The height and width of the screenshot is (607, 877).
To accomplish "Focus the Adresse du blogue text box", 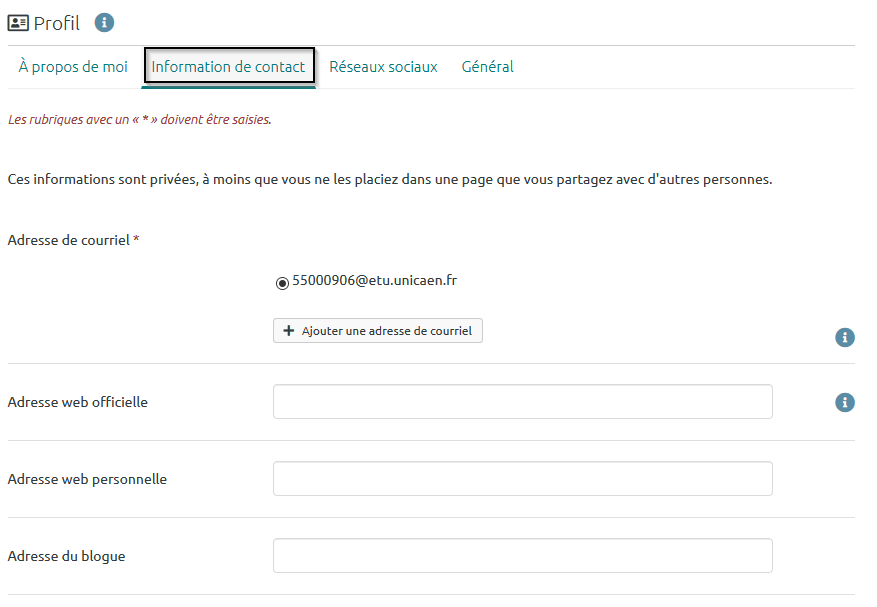I will pos(522,556).
